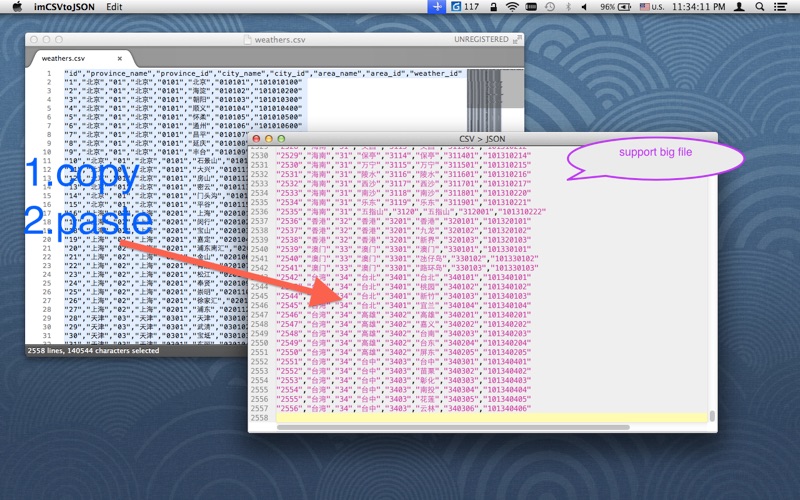Click the row ending with 101320101
The height and width of the screenshot is (500, 800).
point(404,221)
